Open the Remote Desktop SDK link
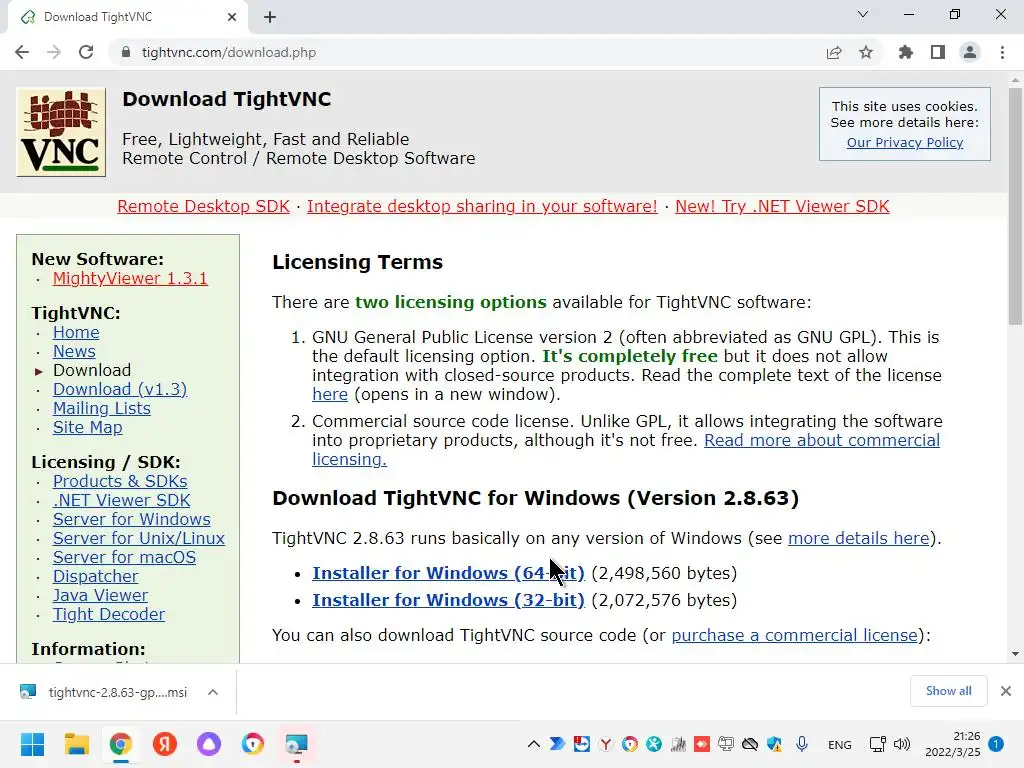The height and width of the screenshot is (768, 1024). pos(203,206)
